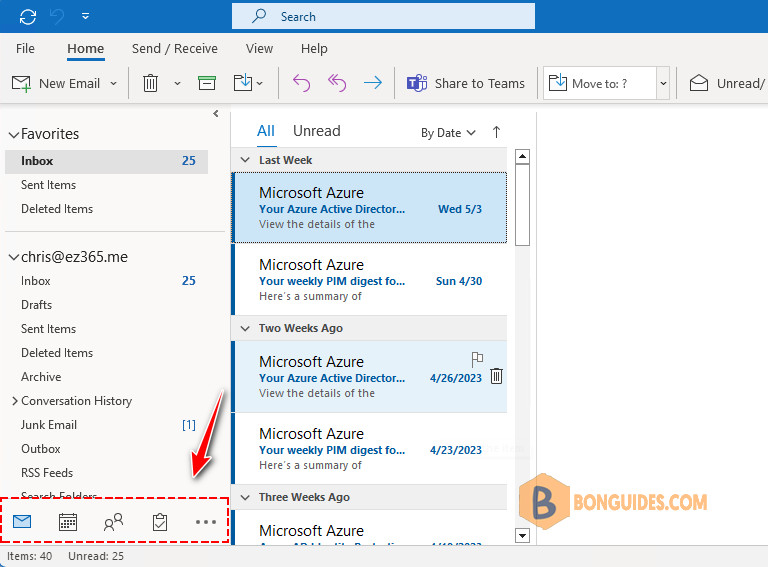Open the Wed 5/3 Microsoft Azure email
Viewport: 768px width, 567px height.
370,208
